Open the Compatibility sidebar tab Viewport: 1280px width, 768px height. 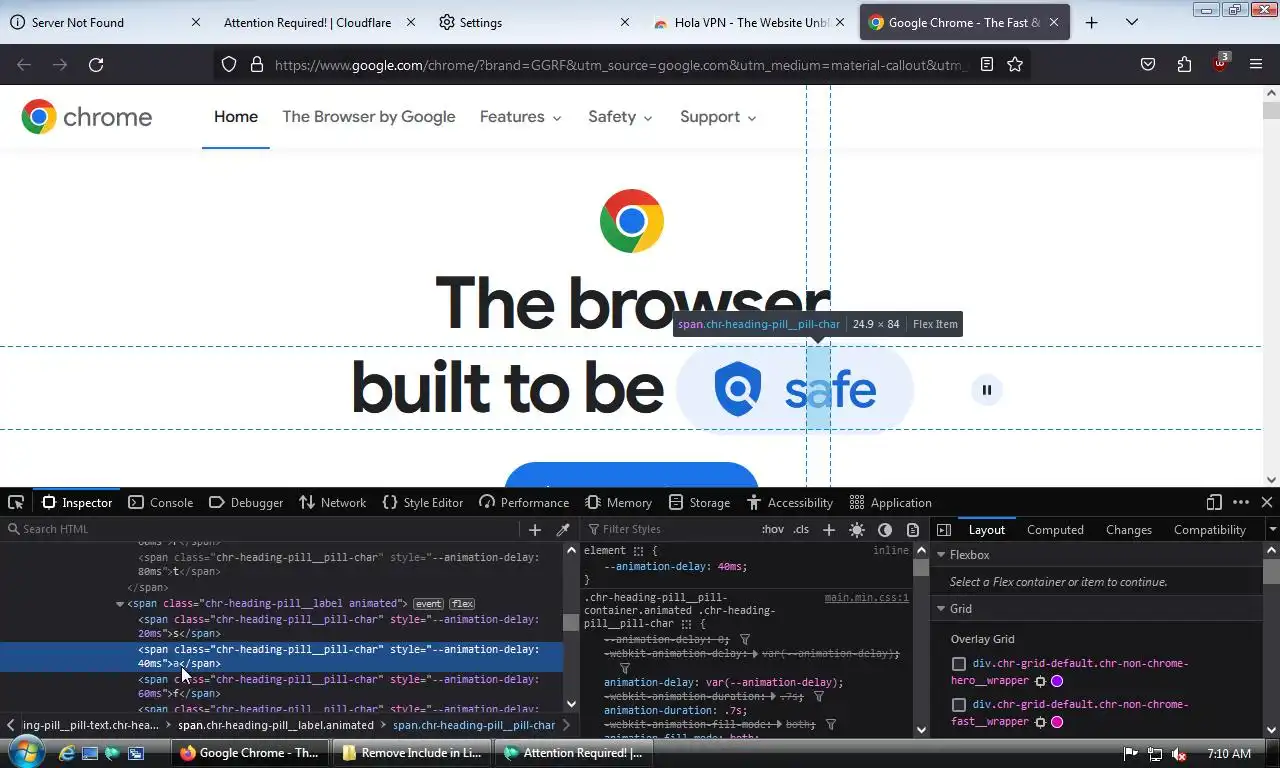1209,530
